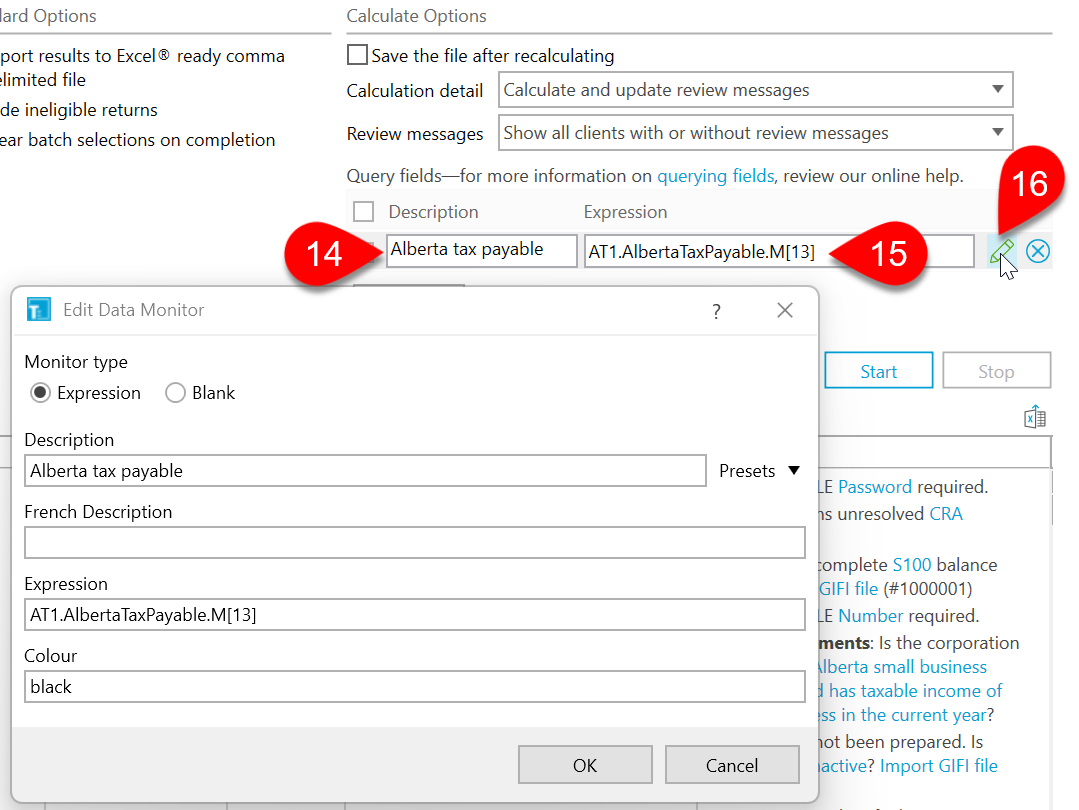Click the Edit Data Monitor title bar icon
This screenshot has width=1079, height=810.
(39, 310)
